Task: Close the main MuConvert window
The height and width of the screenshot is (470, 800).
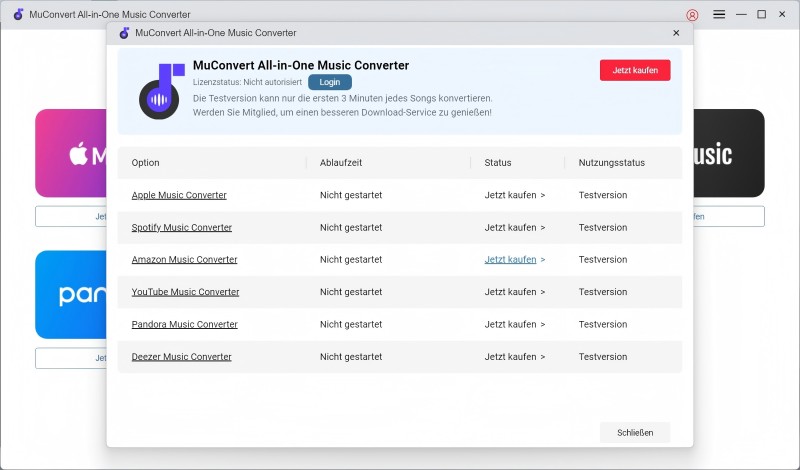Action: point(782,14)
